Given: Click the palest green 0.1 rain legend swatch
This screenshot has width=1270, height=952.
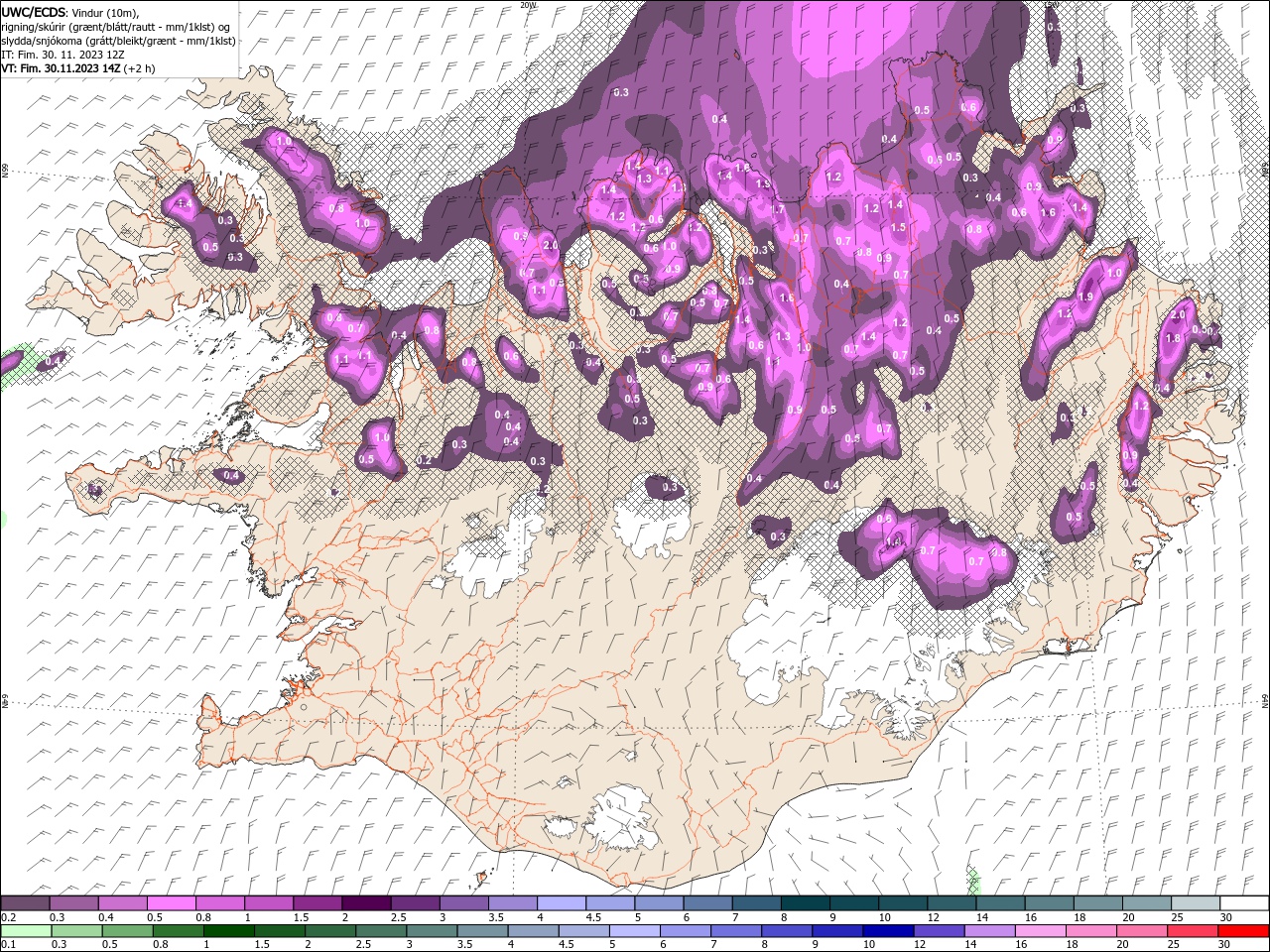Looking at the screenshot, I should (x=26, y=931).
